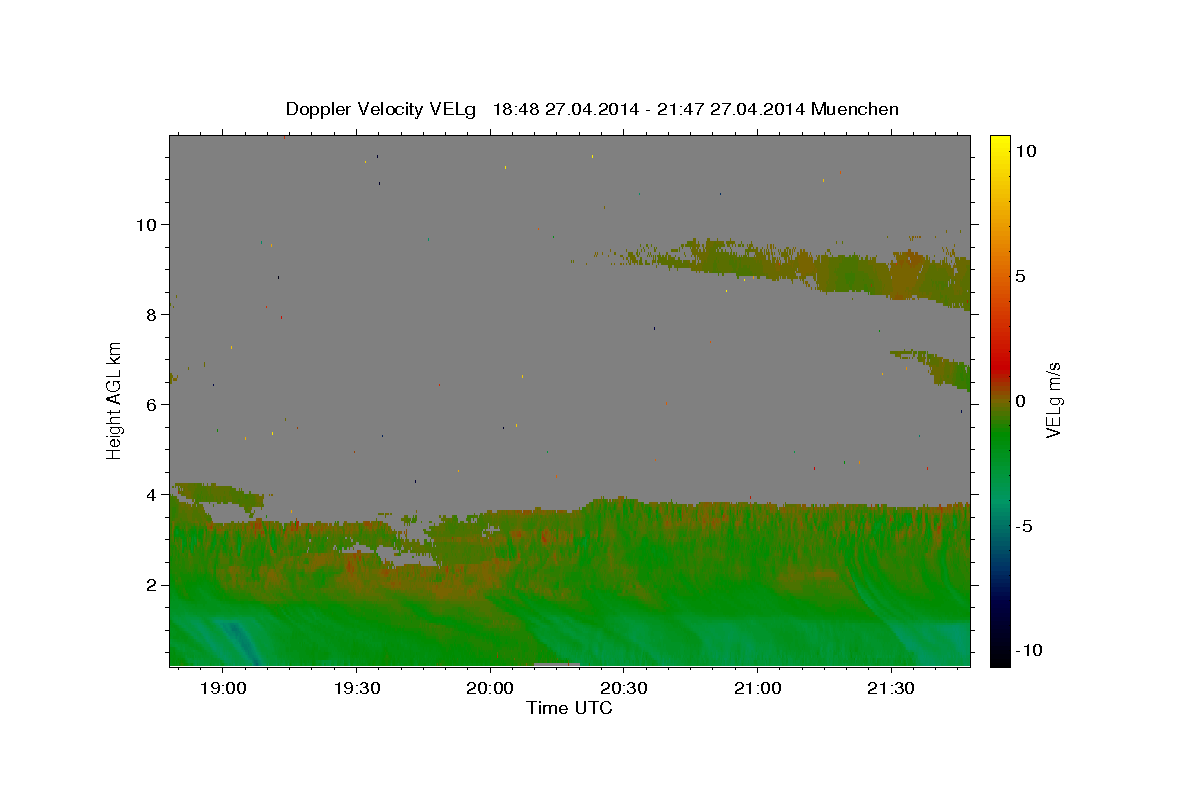Click the 'Time UTC' axis label
Screen dimensions: 1200x800
point(569,708)
